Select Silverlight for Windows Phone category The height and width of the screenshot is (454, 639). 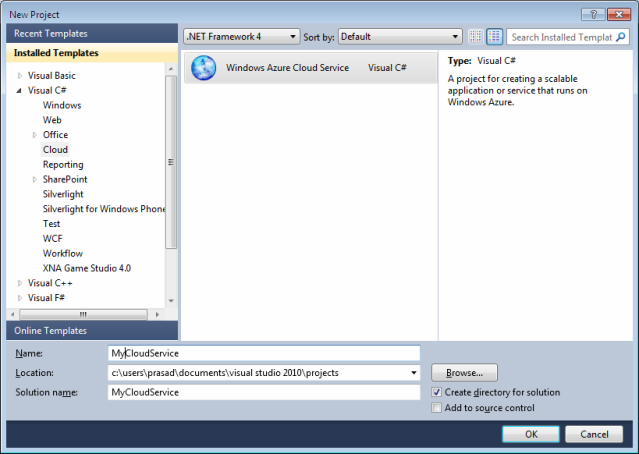pyautogui.click(x=104, y=209)
